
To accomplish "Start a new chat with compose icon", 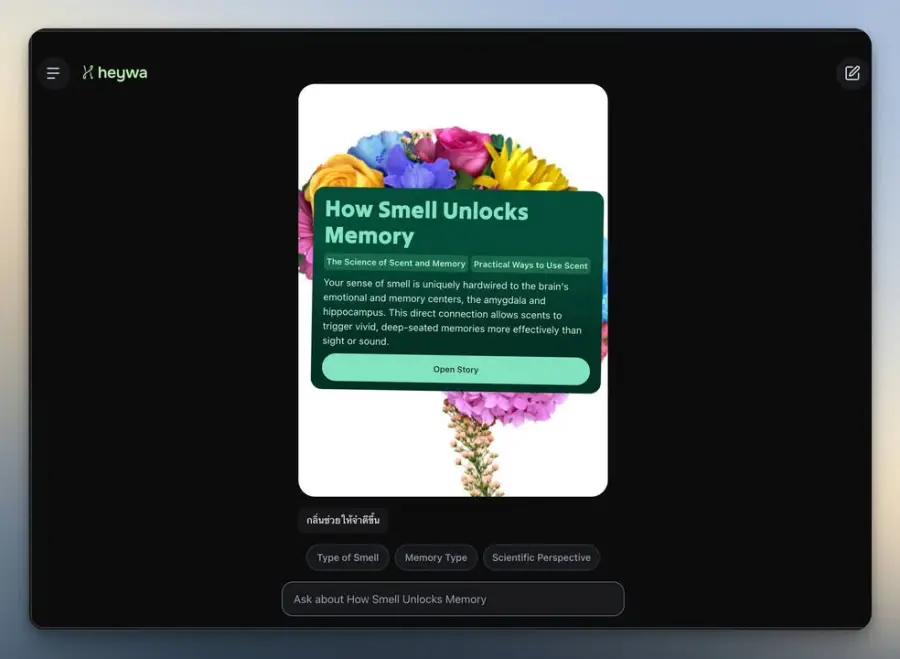I will [852, 73].
